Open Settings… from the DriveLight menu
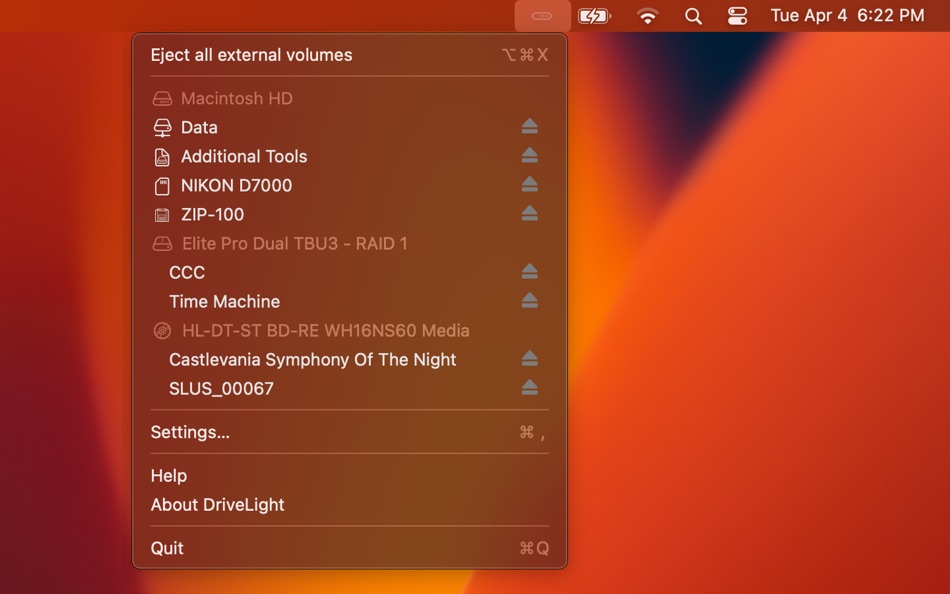The image size is (950, 594). click(x=350, y=432)
